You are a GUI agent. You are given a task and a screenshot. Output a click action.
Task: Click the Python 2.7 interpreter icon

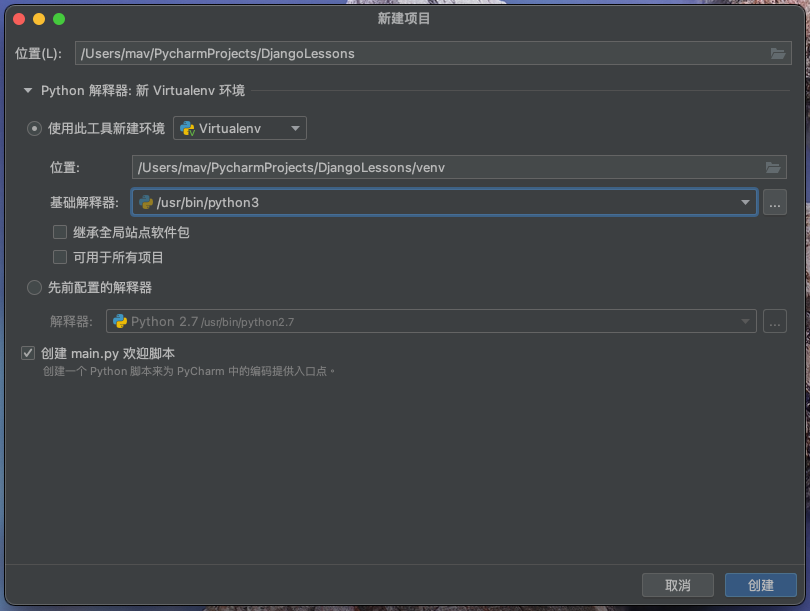pos(120,322)
